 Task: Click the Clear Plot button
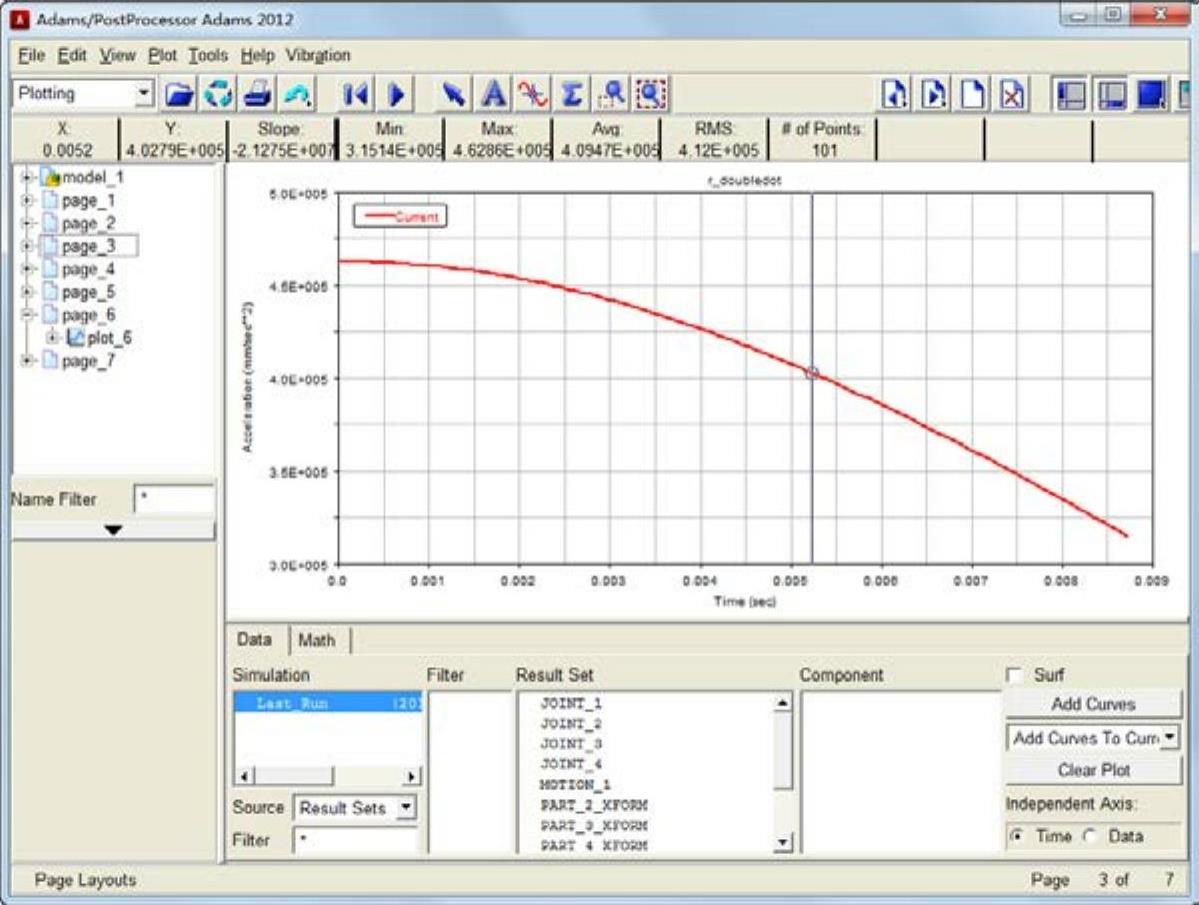coord(1093,771)
